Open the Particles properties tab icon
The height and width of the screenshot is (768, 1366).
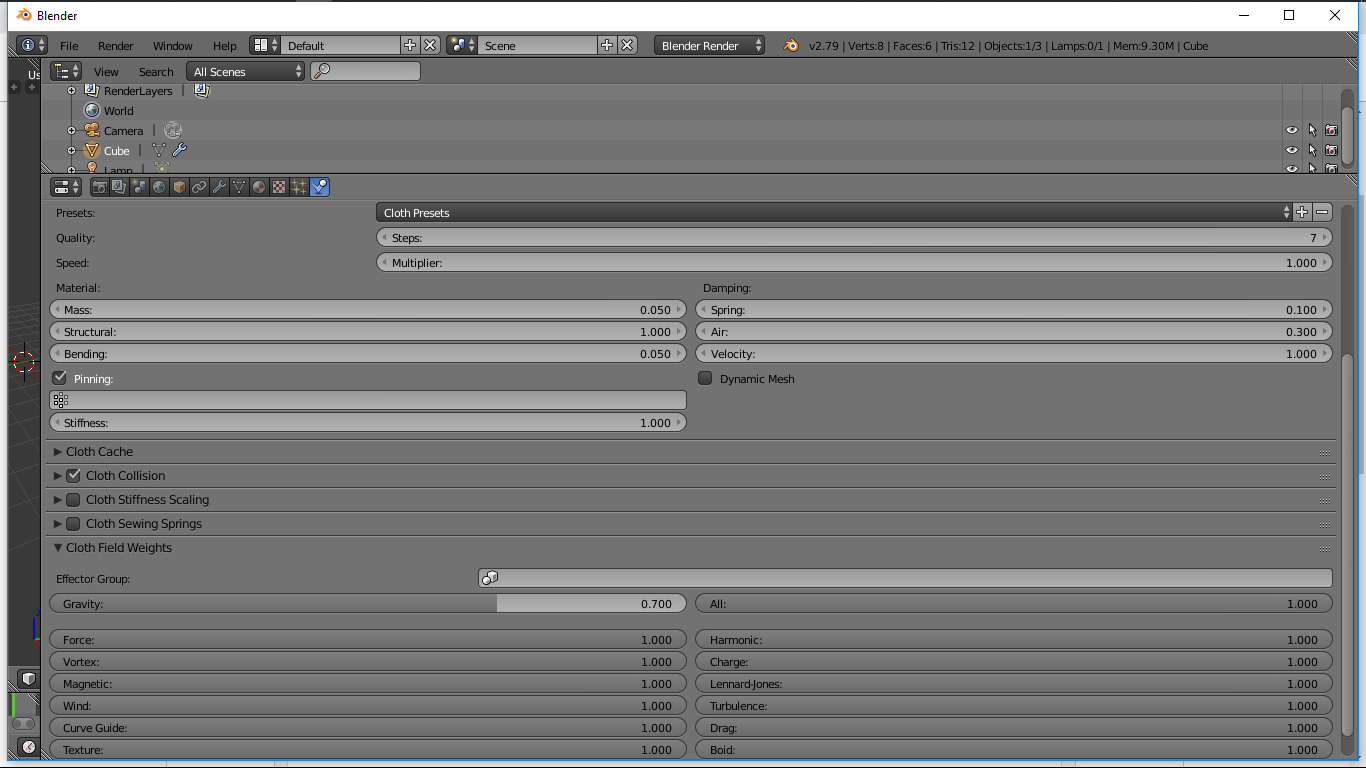click(299, 187)
